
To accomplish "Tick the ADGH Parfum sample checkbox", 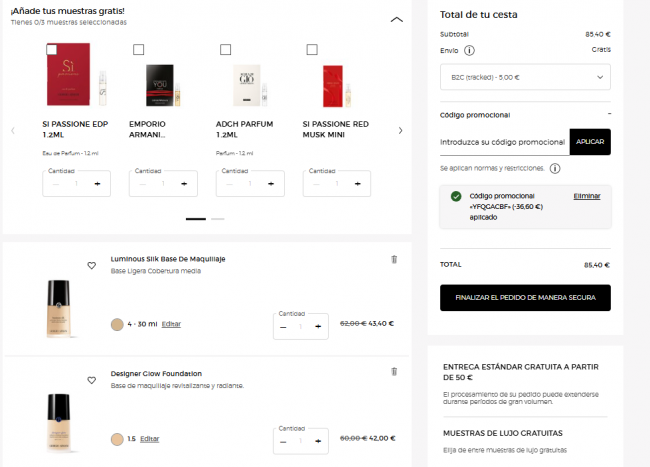I will coord(225,49).
